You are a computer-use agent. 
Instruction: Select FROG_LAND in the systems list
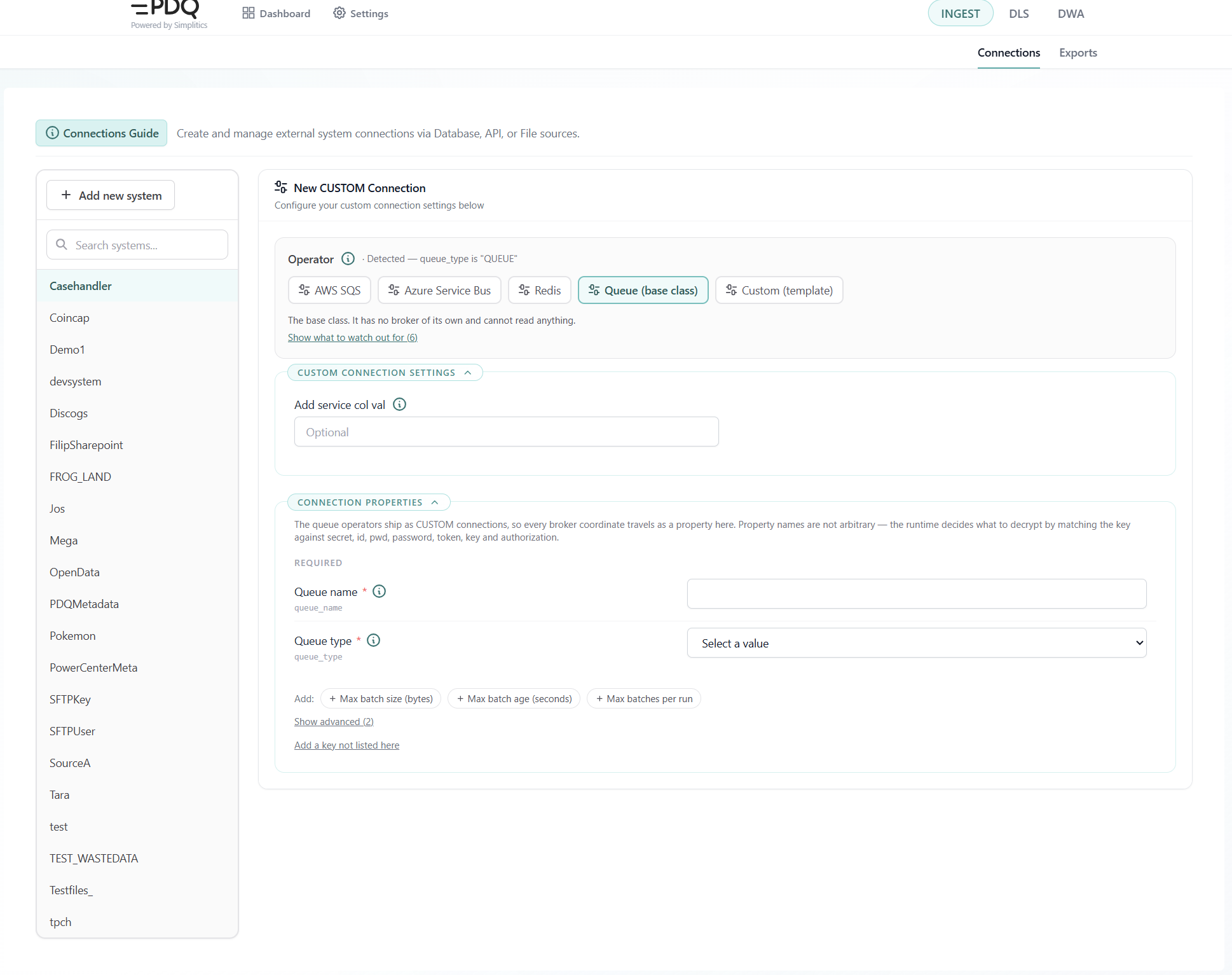[x=137, y=476]
